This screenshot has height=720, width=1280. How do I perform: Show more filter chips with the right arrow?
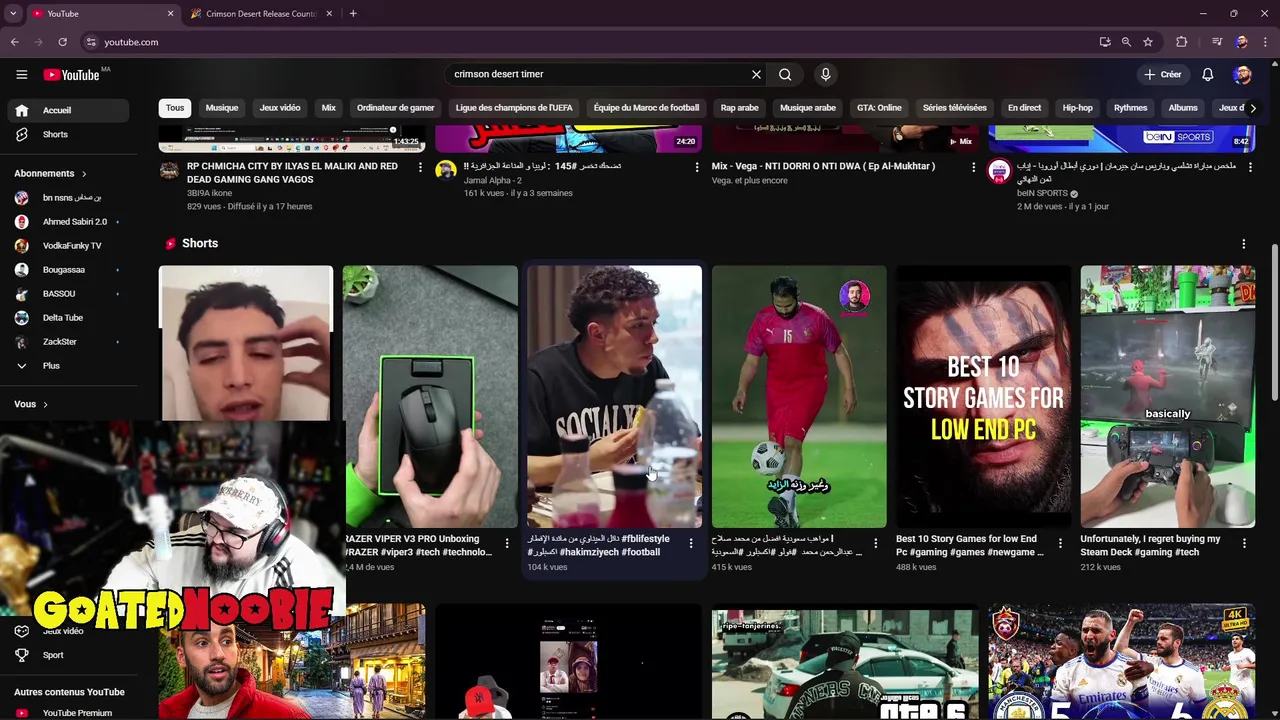pos(1252,108)
